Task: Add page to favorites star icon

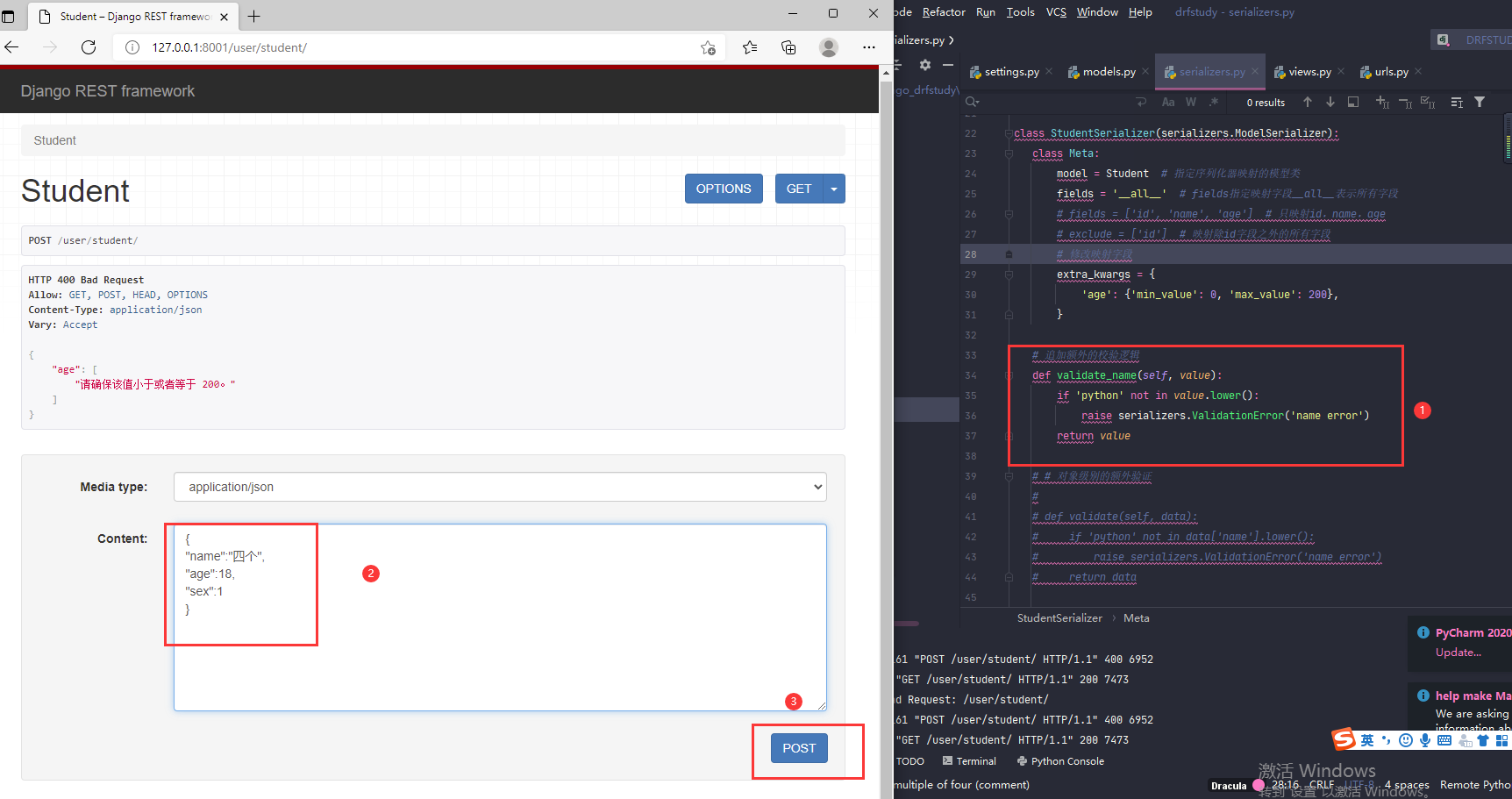Action: tap(708, 47)
